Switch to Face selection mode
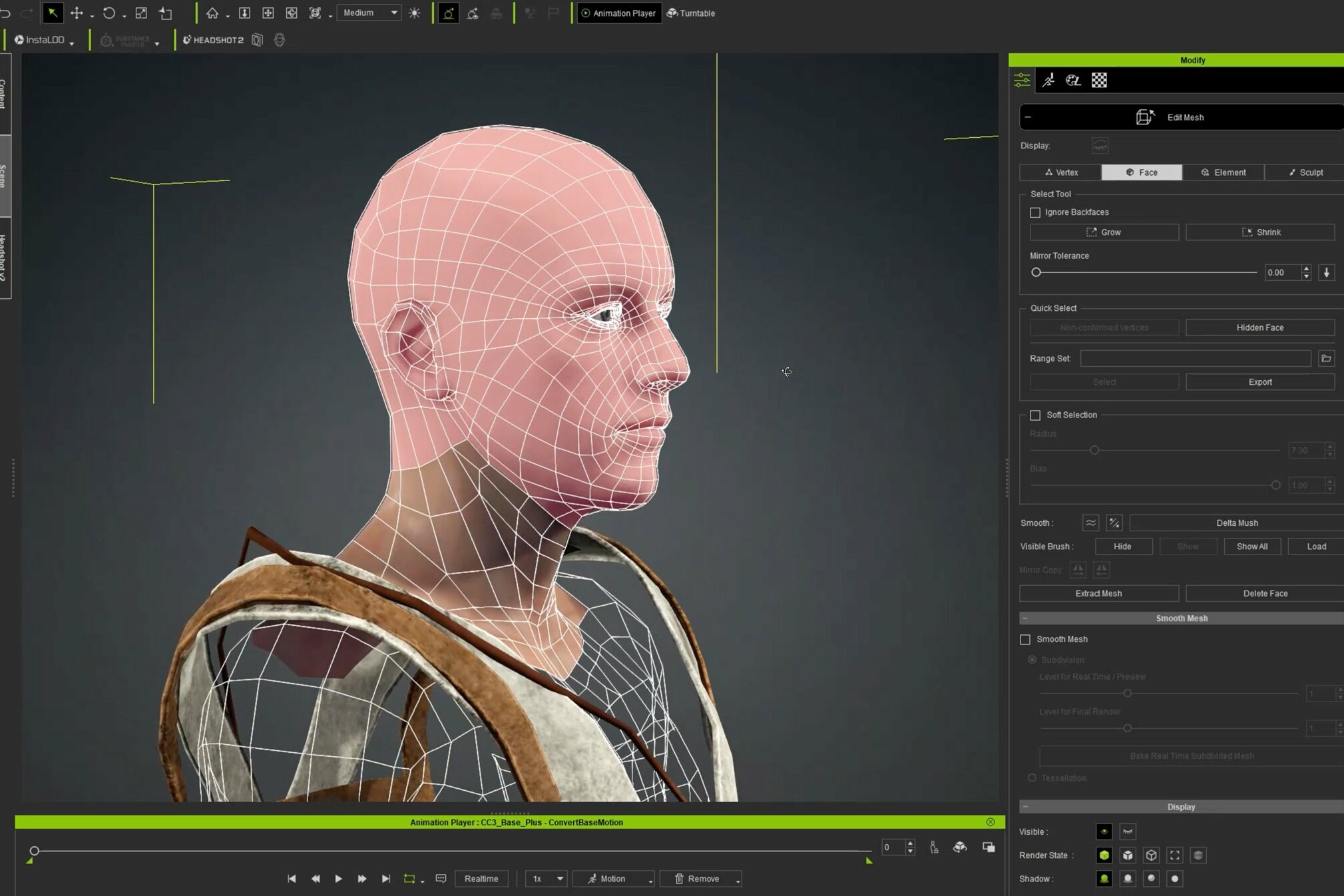 click(1142, 172)
